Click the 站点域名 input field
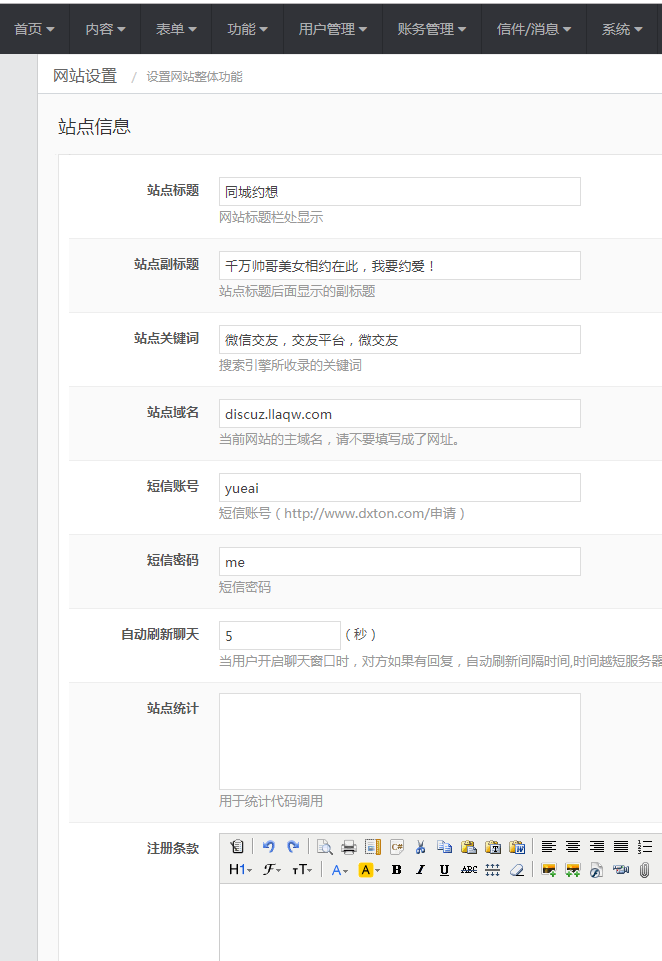The height and width of the screenshot is (961, 662). pyautogui.click(x=399, y=414)
